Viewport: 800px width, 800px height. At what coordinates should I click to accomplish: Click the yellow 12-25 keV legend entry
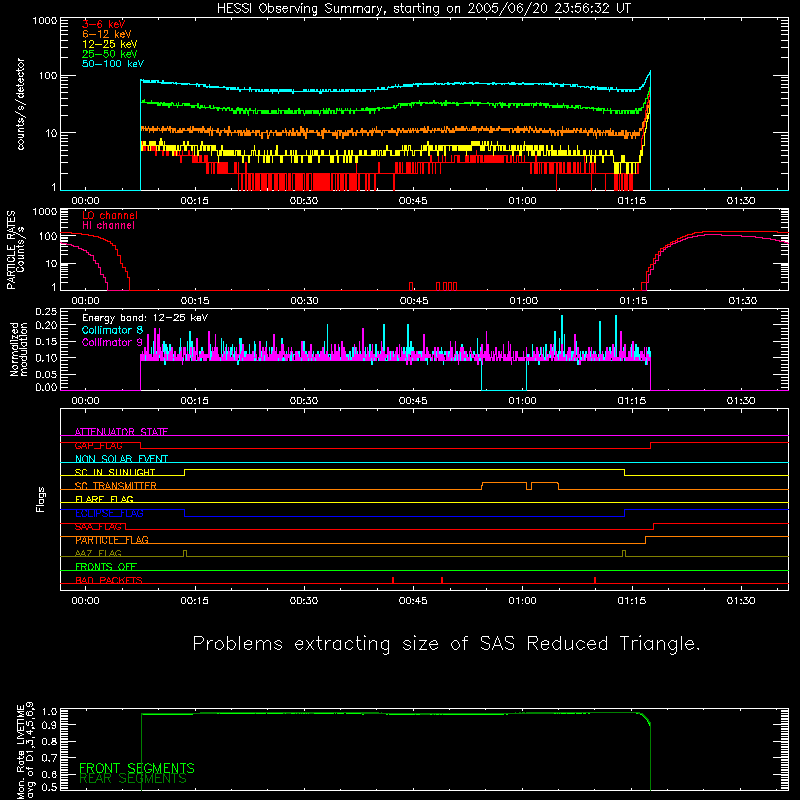pos(110,44)
